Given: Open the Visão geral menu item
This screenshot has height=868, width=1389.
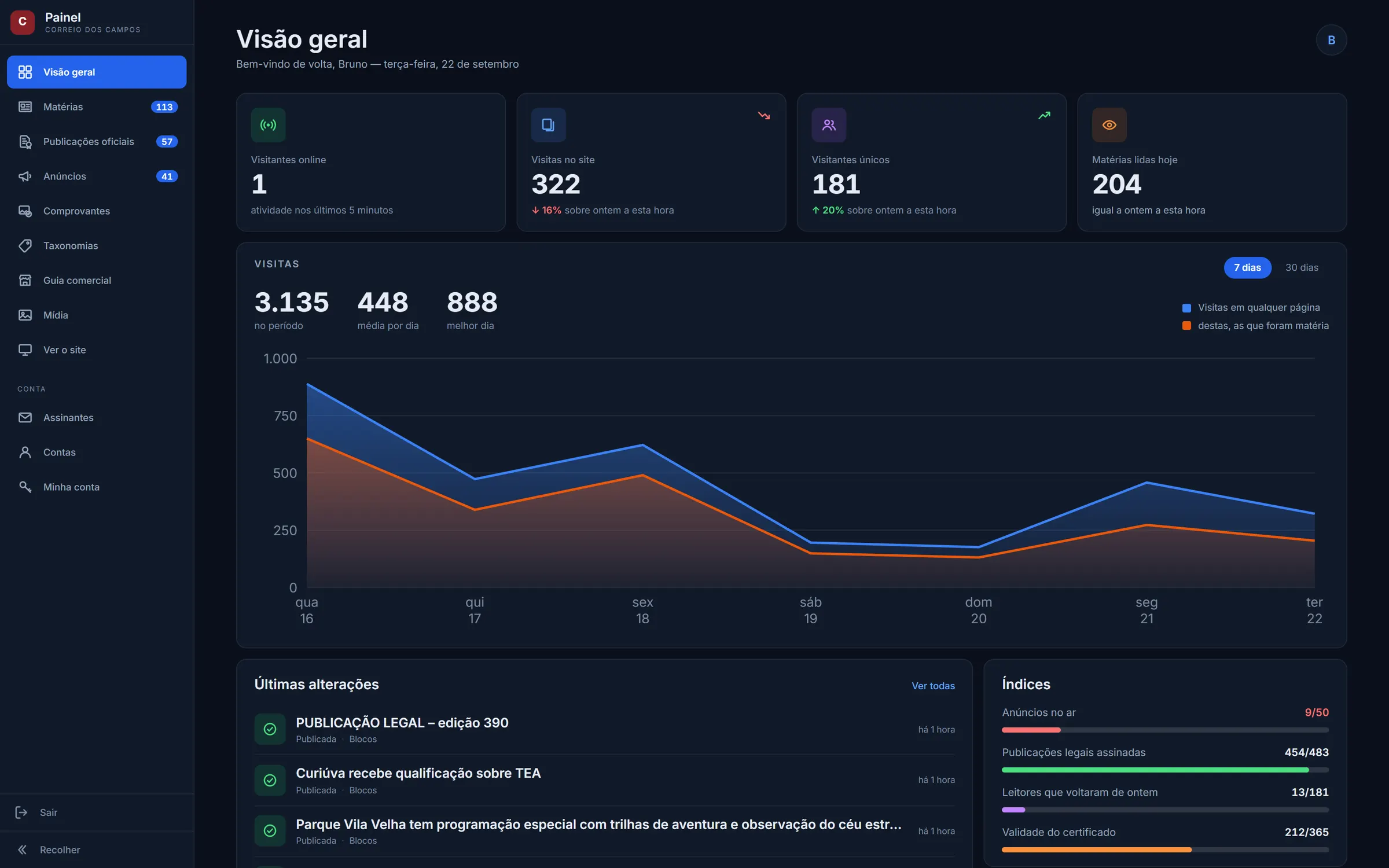Looking at the screenshot, I should pos(97,72).
